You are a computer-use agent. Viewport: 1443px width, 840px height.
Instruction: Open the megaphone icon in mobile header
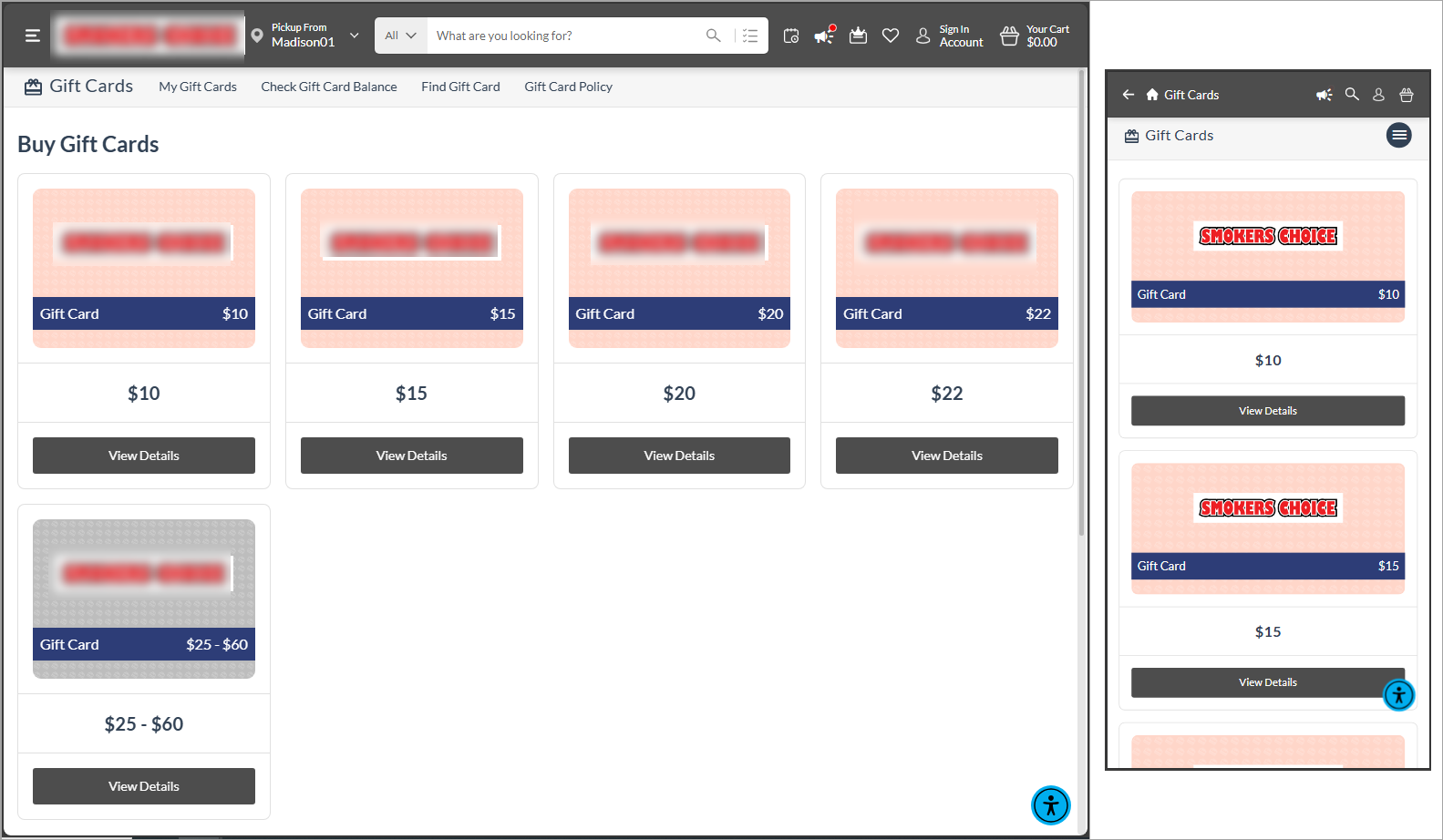[1324, 95]
